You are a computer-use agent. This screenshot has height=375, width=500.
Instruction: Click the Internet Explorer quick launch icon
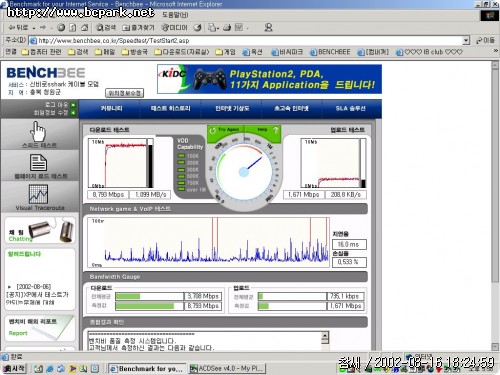[50, 369]
